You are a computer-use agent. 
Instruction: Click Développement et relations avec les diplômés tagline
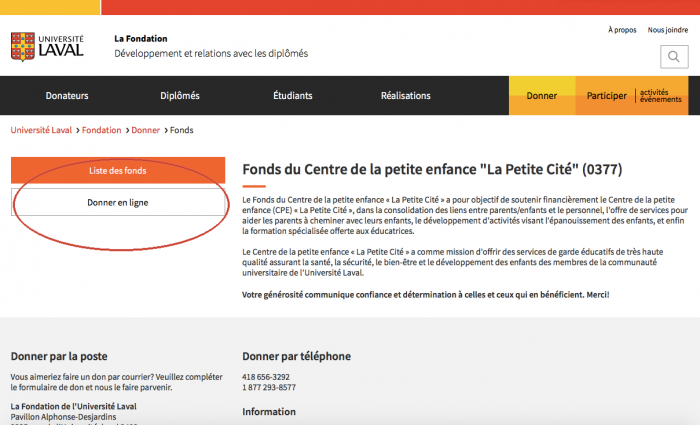click(x=211, y=54)
